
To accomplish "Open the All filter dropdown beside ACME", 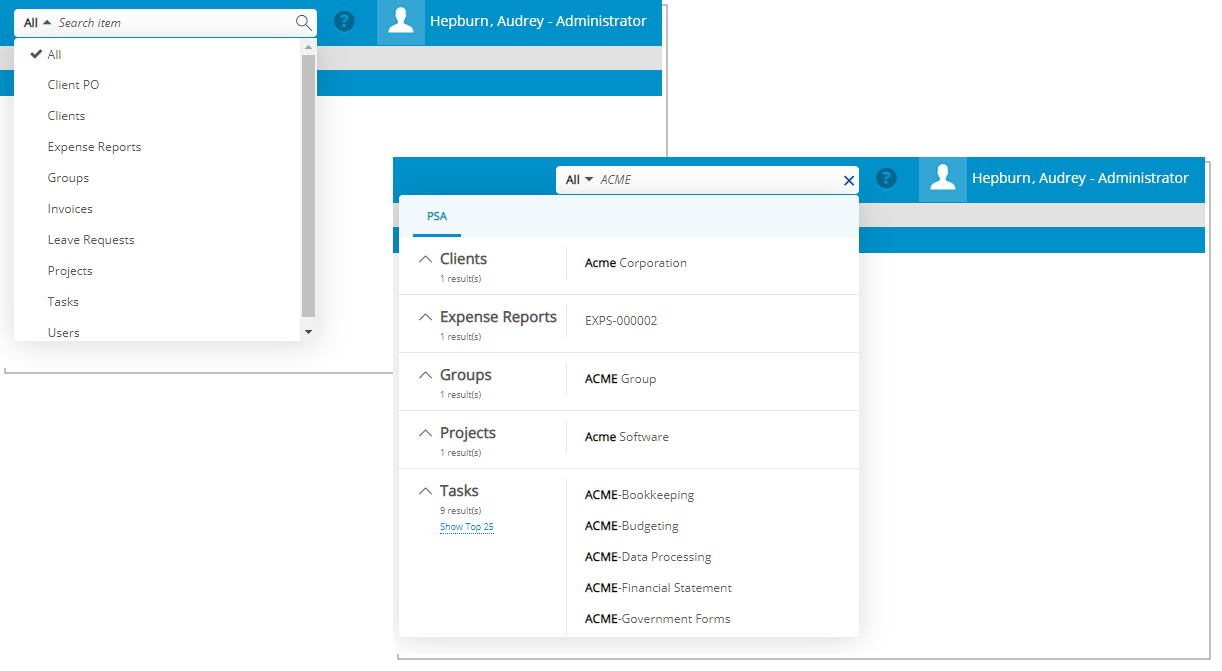I will (579, 180).
